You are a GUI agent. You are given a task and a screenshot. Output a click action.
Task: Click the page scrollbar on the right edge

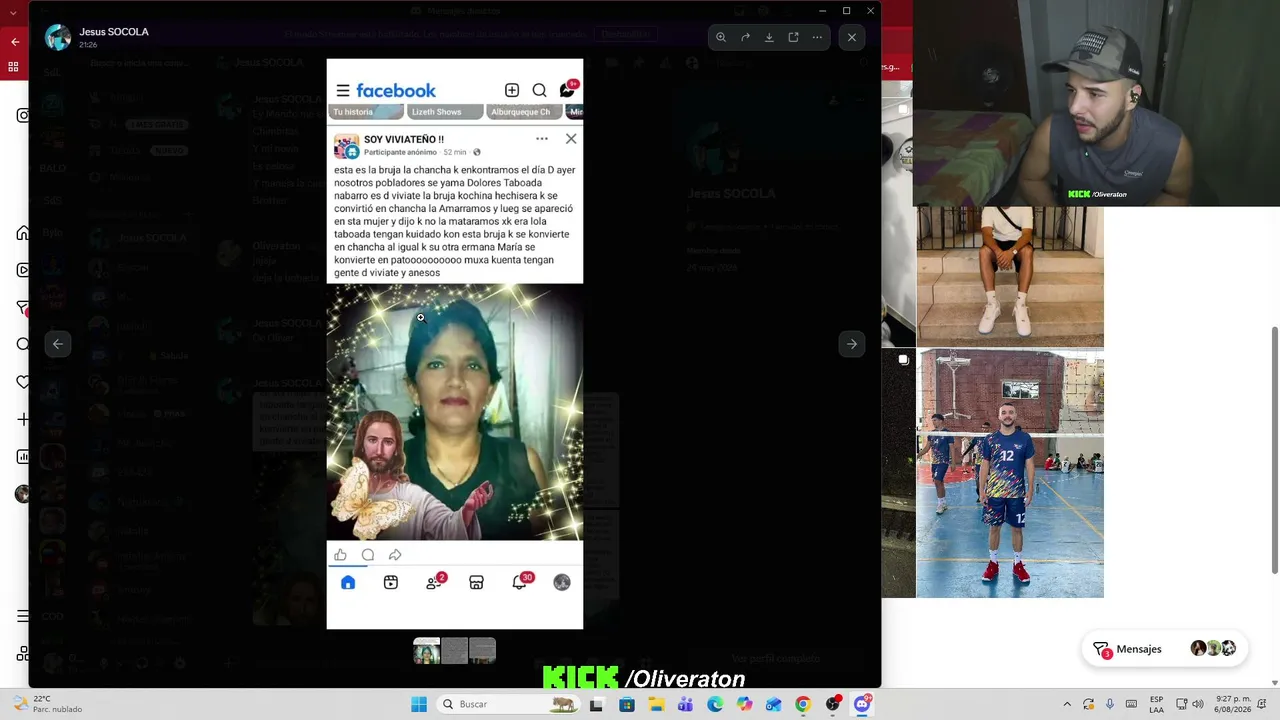click(1274, 450)
